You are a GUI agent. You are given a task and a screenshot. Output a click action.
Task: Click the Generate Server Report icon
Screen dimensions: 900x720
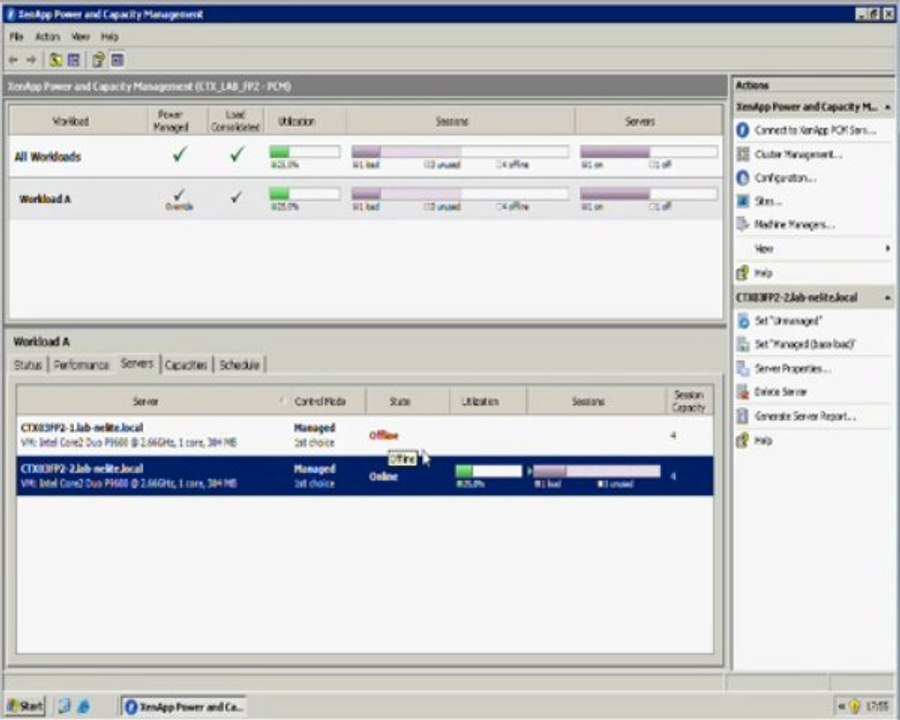[x=743, y=416]
